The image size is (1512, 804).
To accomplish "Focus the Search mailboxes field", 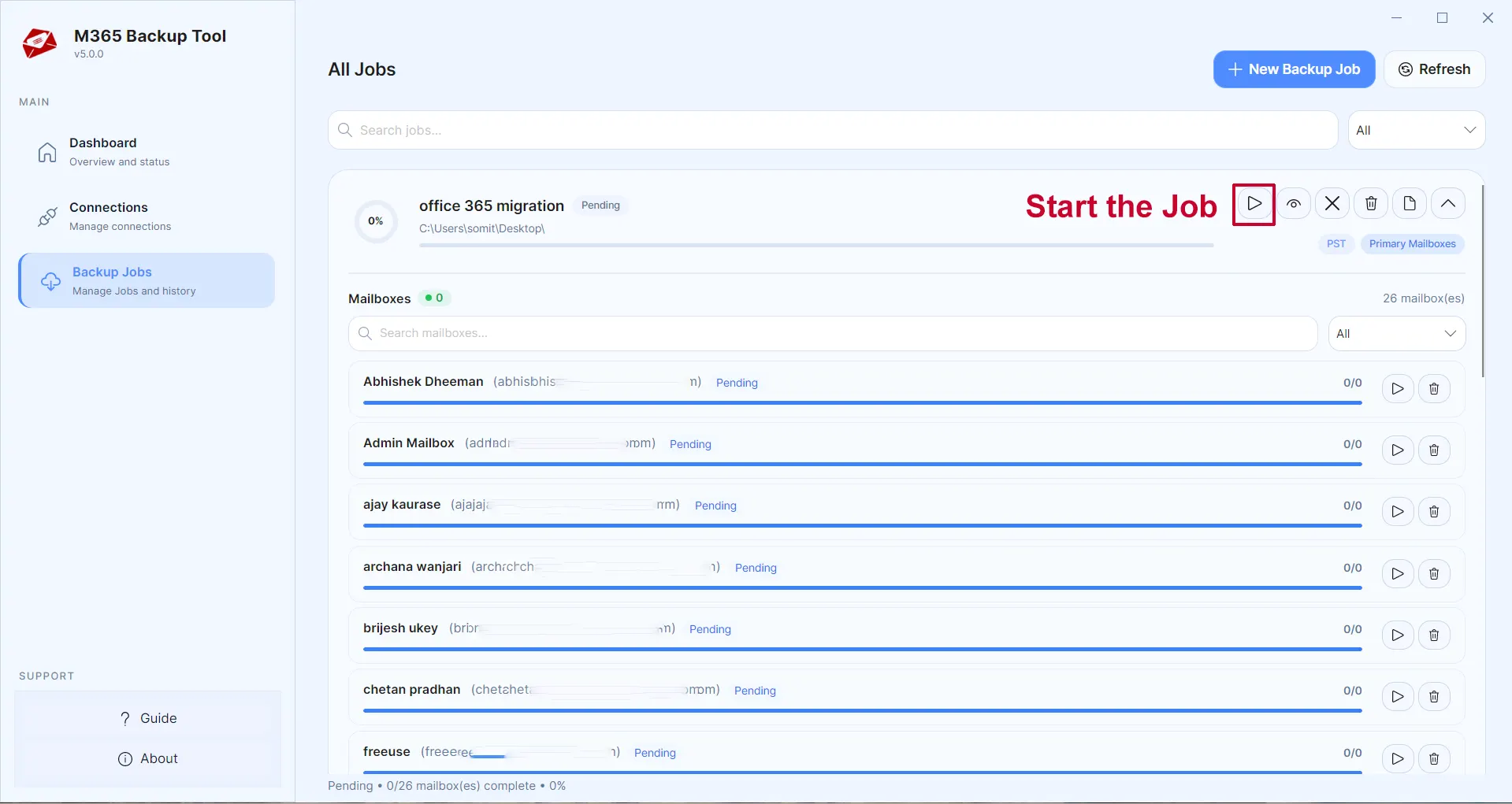I will click(833, 333).
